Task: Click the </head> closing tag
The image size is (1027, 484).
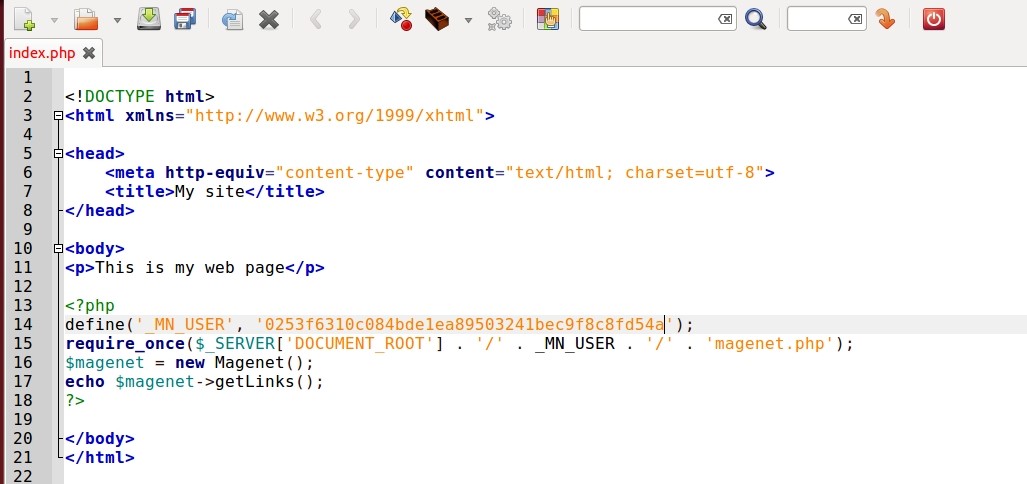Action: pos(100,211)
